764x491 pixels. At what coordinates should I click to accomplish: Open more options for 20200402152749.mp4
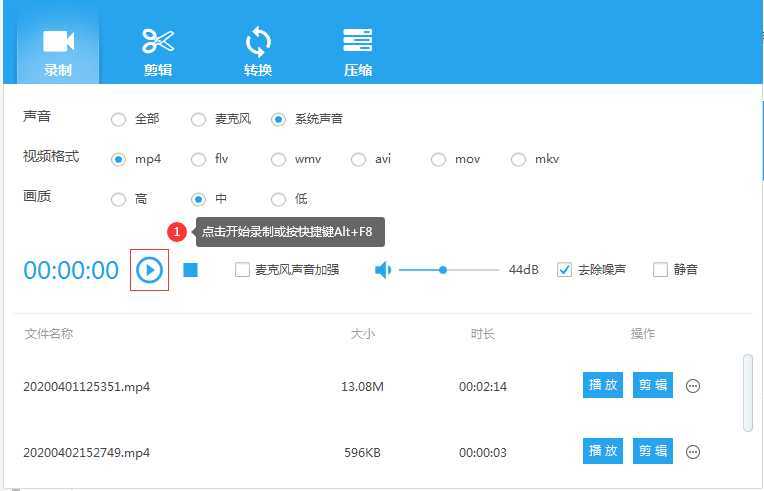point(693,452)
